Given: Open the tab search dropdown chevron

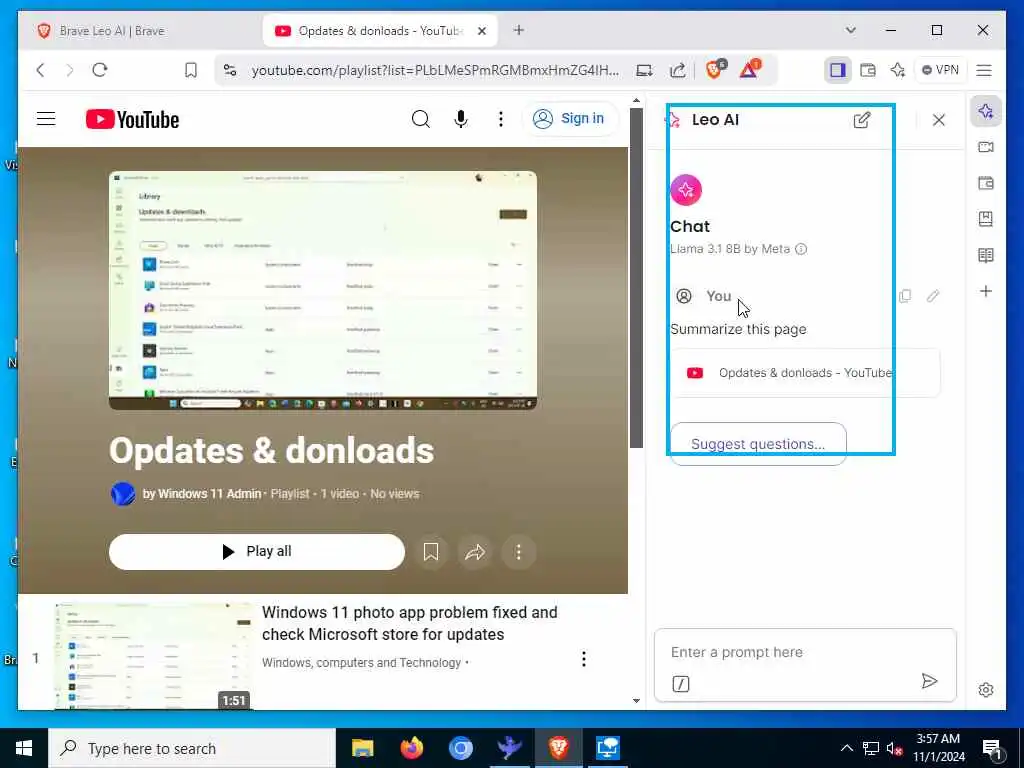Looking at the screenshot, I should [850, 30].
